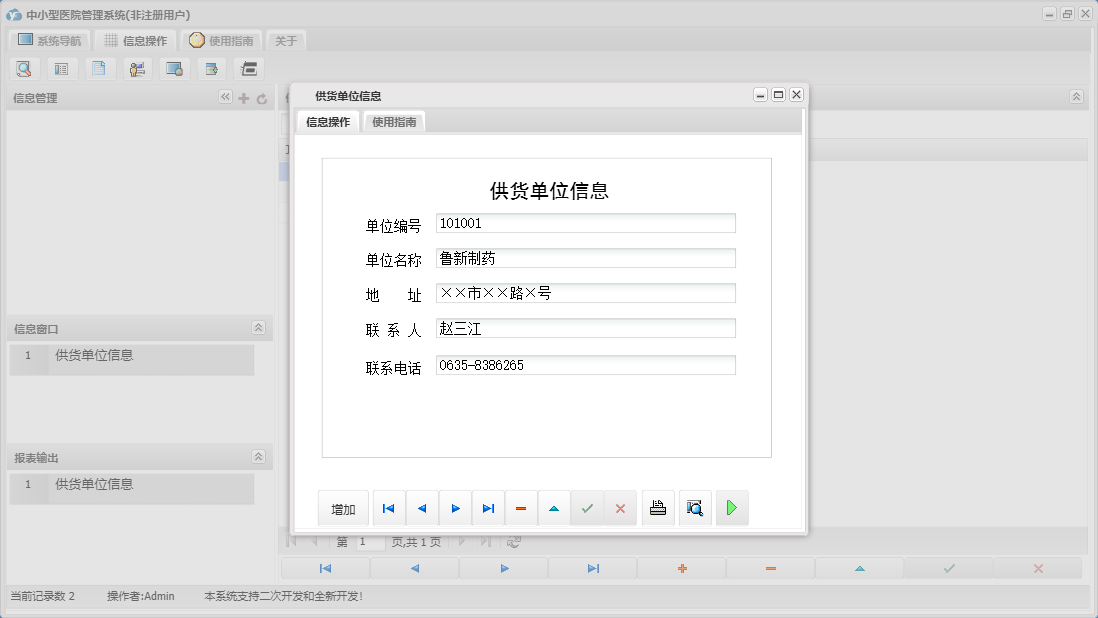Select the search magnifier icon in the toolbar

[24, 68]
